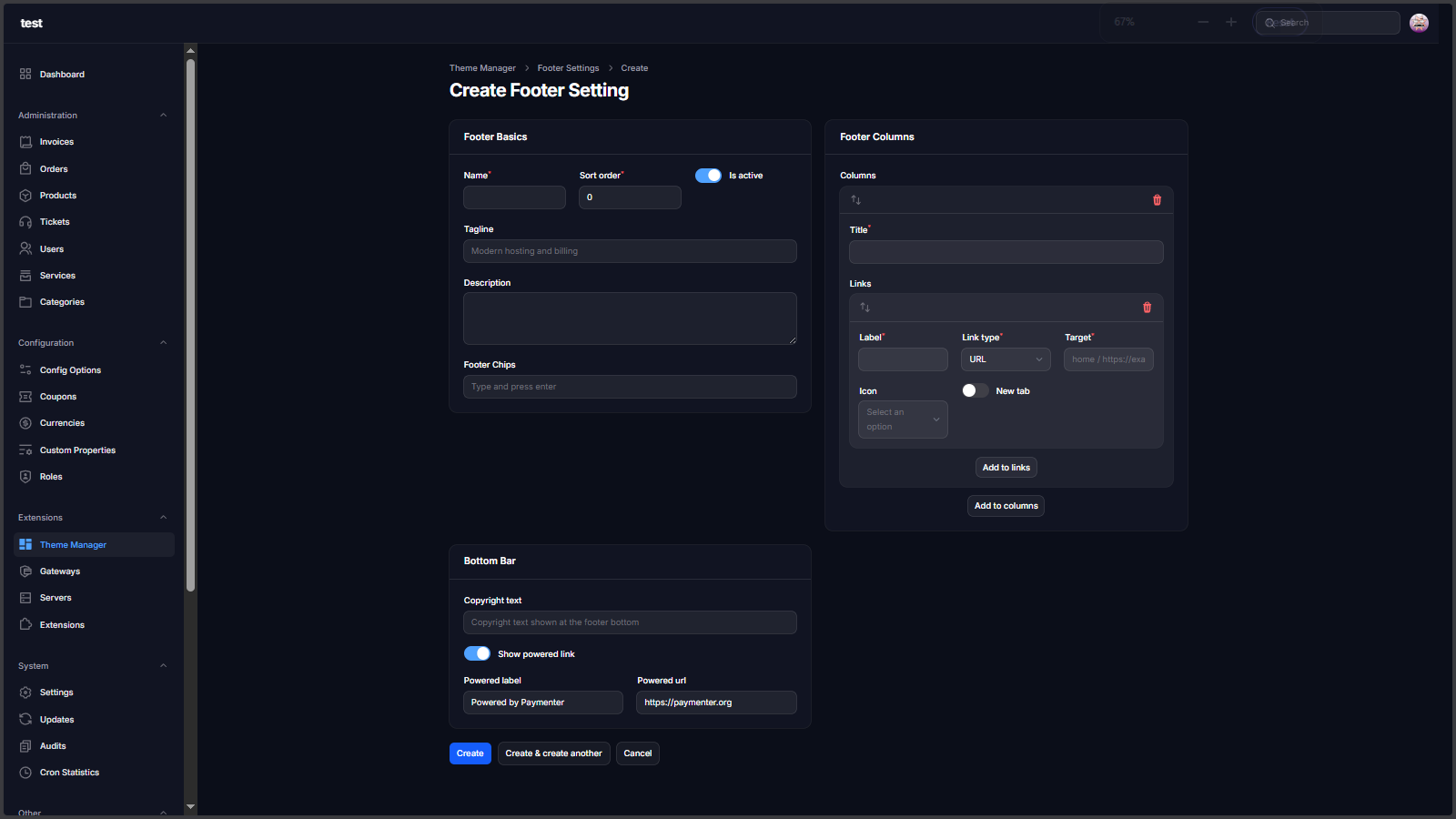
Task: Click the Gateways icon in sidebar
Action: (25, 571)
